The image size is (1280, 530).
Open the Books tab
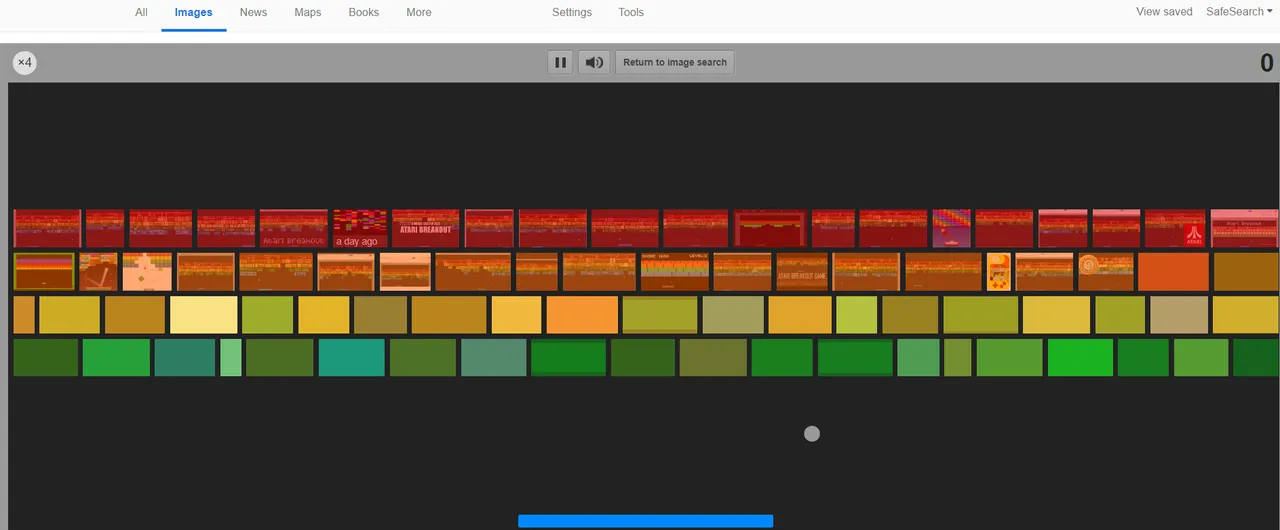click(364, 12)
